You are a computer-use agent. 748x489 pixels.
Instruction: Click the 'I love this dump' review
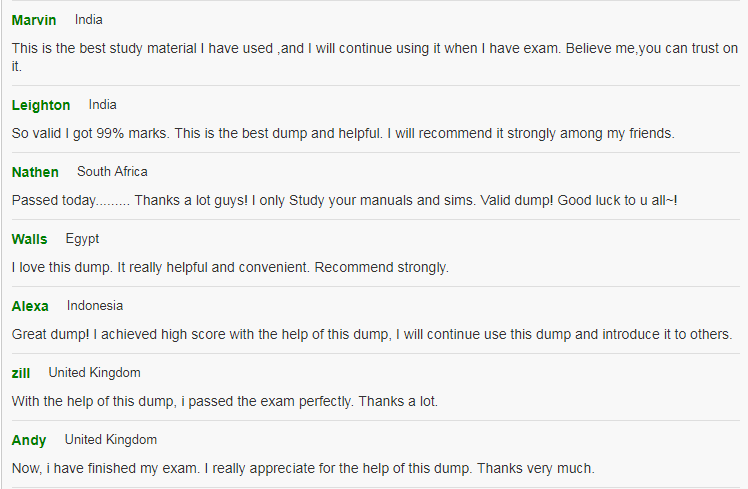pyautogui.click(x=230, y=267)
